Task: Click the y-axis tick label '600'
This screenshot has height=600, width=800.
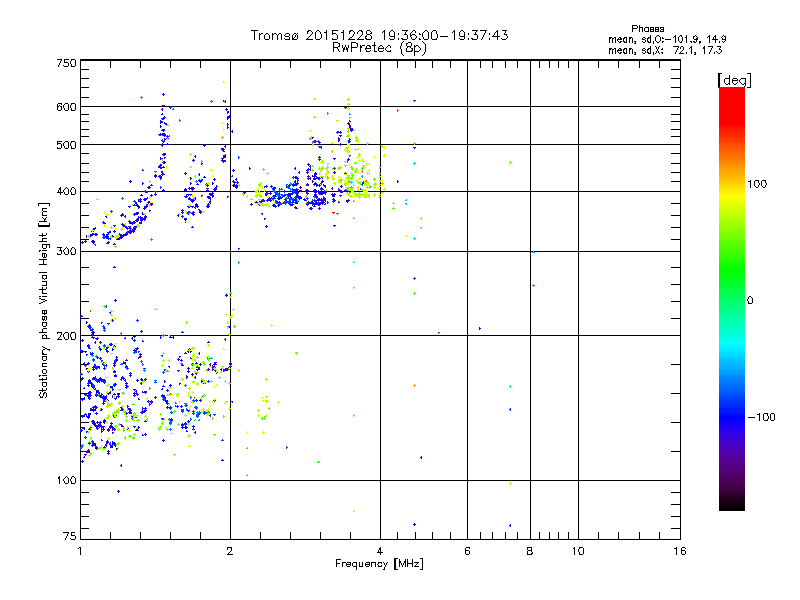Action: 66,107
